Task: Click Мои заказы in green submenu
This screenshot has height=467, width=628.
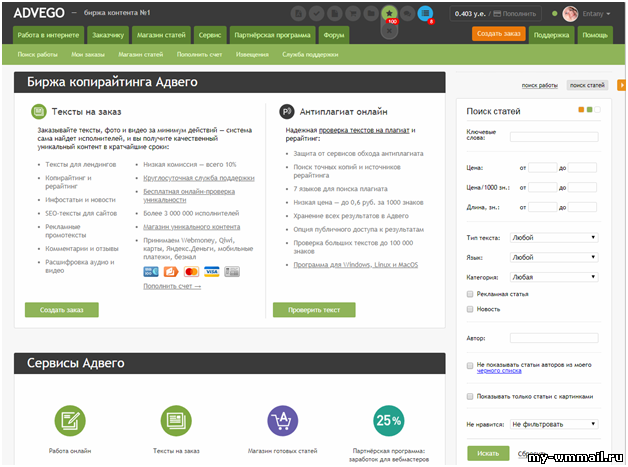Action: (88, 54)
